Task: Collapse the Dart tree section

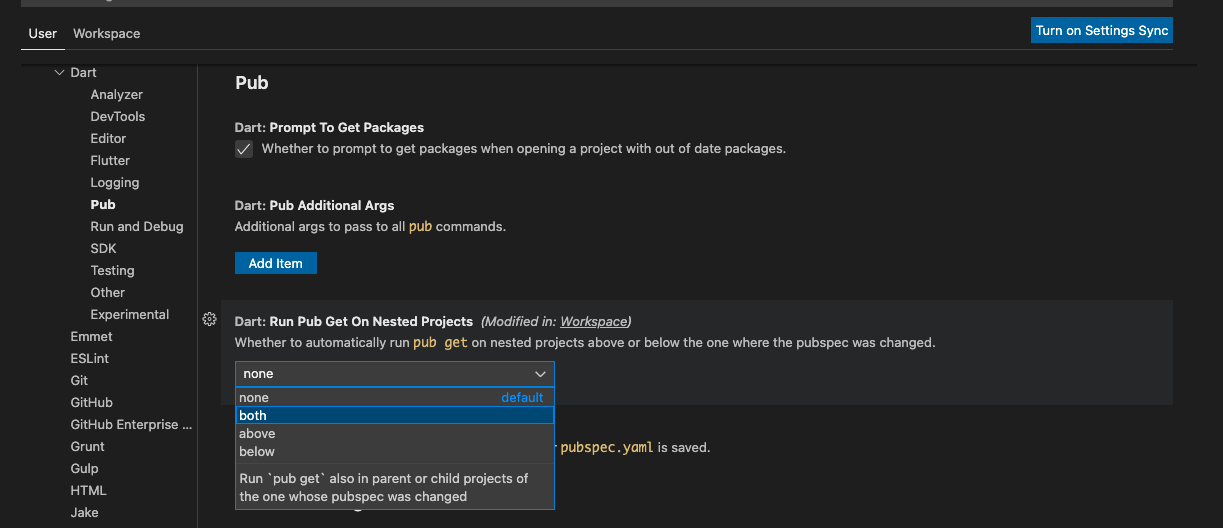Action: click(x=59, y=73)
